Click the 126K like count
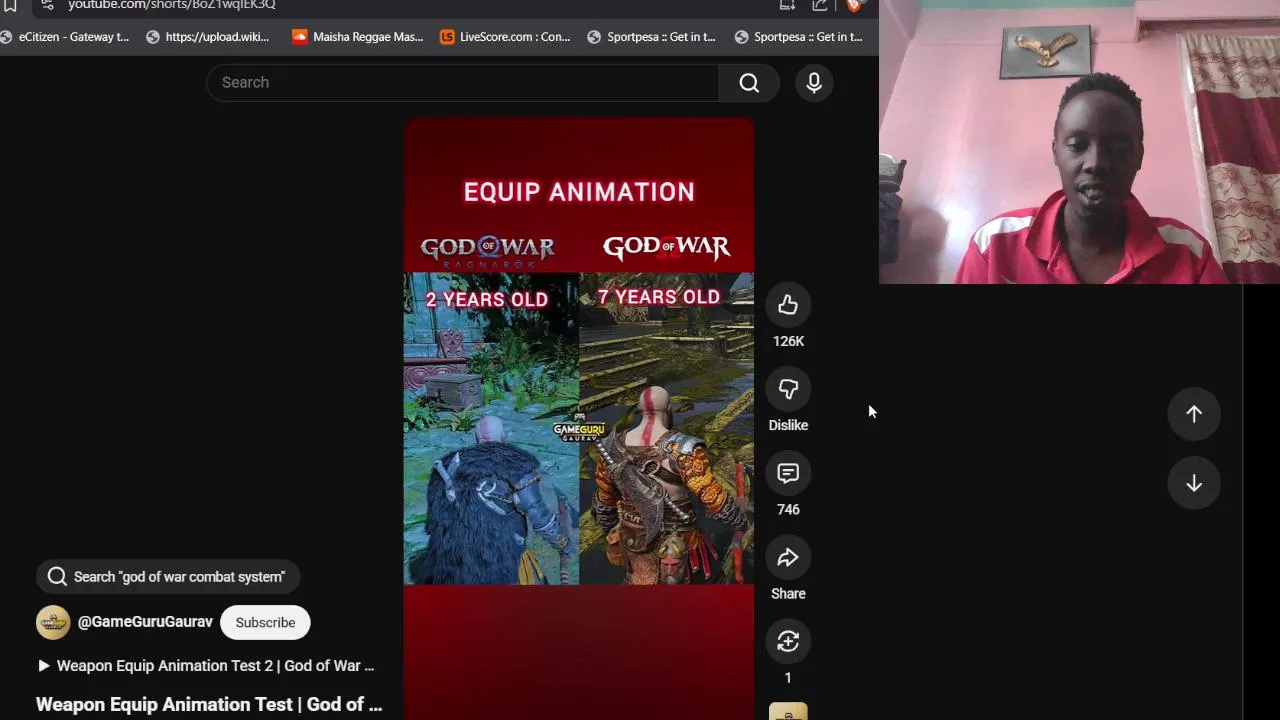This screenshot has width=1280, height=720. click(x=788, y=341)
